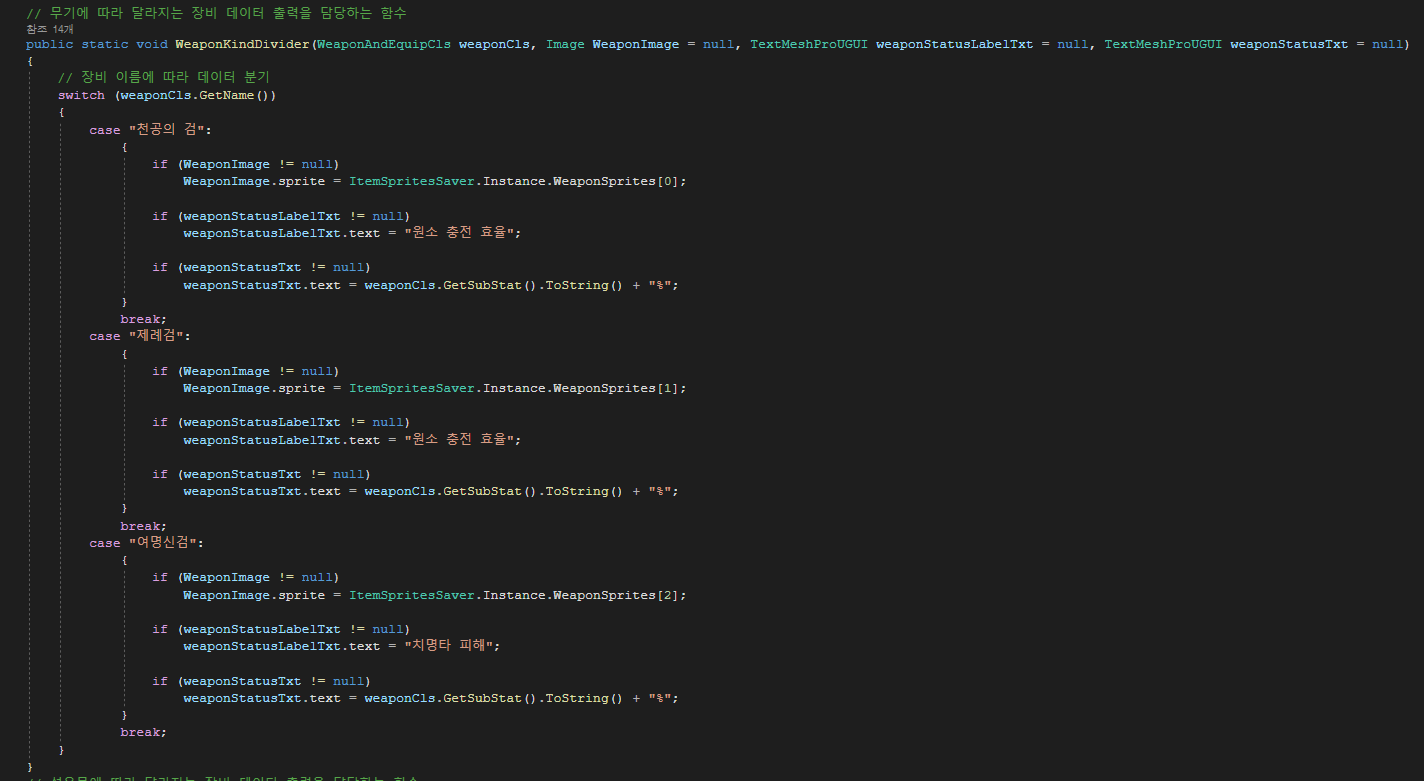This screenshot has height=781, width=1424.
Task: Click the 'break;' ending the 천공의 검 case
Action: click(143, 319)
